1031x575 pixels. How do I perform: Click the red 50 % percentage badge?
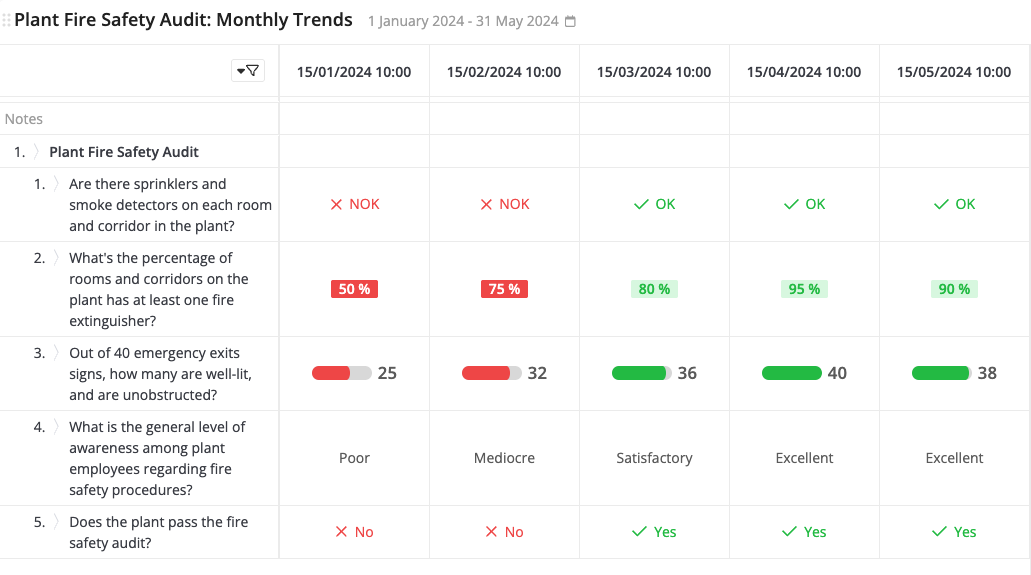pyautogui.click(x=354, y=289)
